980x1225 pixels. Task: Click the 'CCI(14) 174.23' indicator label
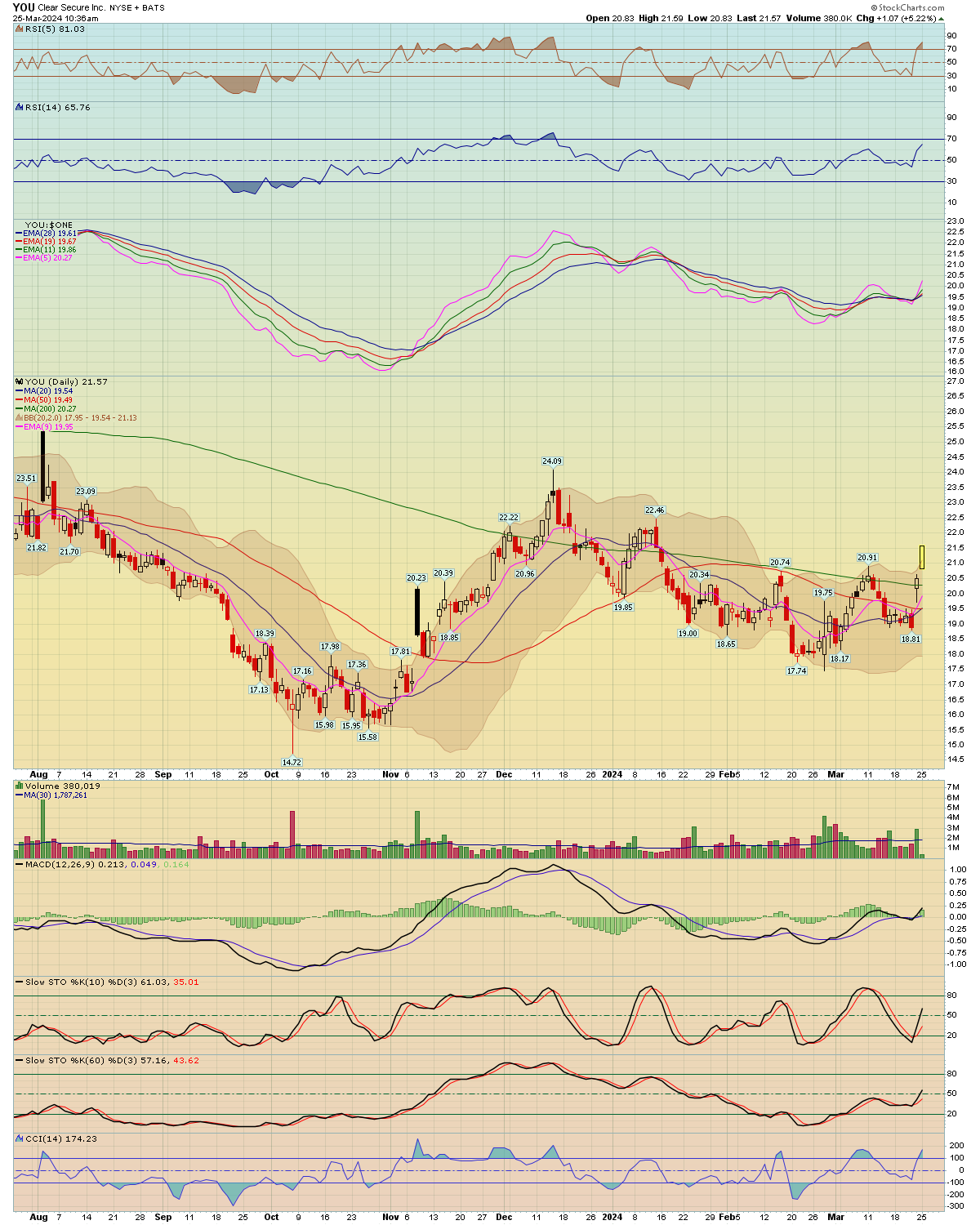point(61,1138)
